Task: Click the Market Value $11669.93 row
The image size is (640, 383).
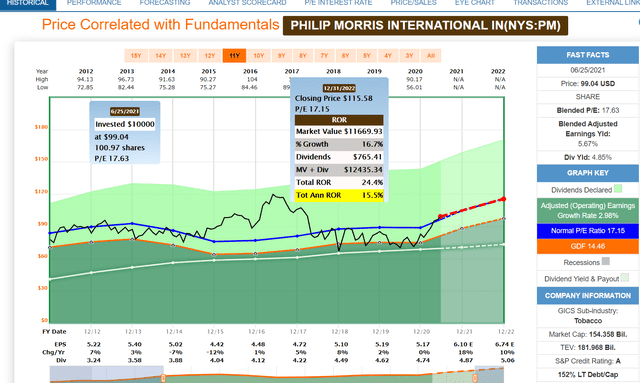Action: point(339,131)
